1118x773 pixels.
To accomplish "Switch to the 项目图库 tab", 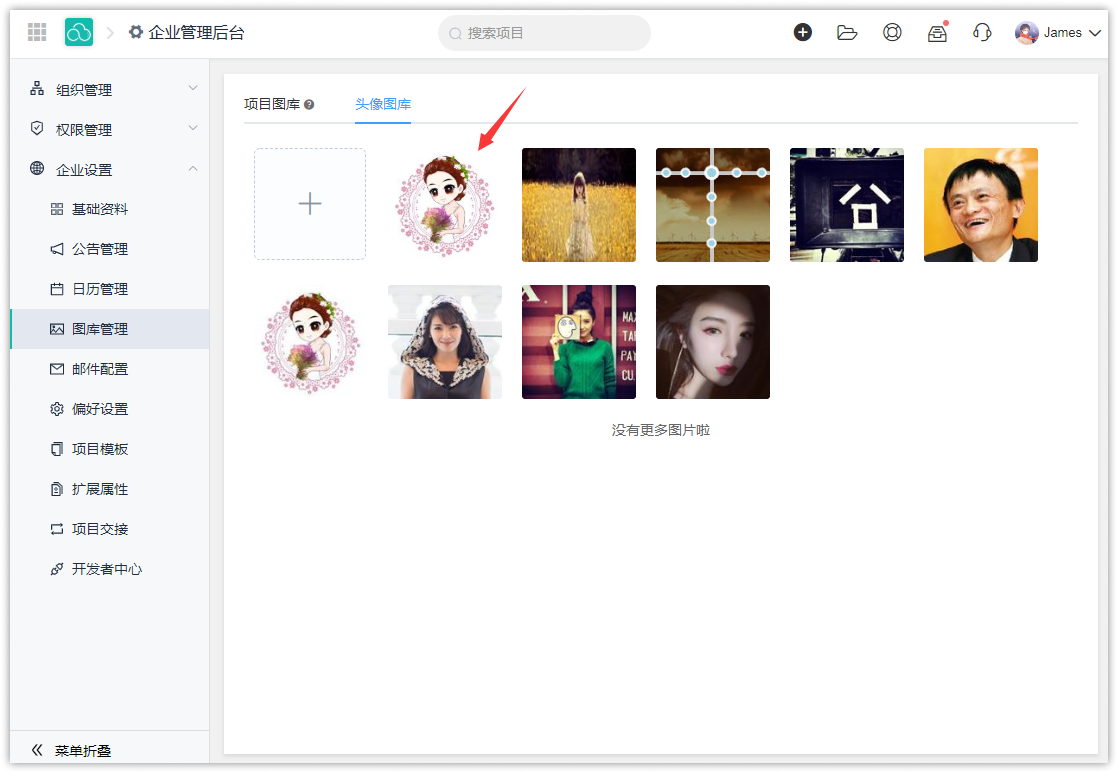I will pos(272,104).
